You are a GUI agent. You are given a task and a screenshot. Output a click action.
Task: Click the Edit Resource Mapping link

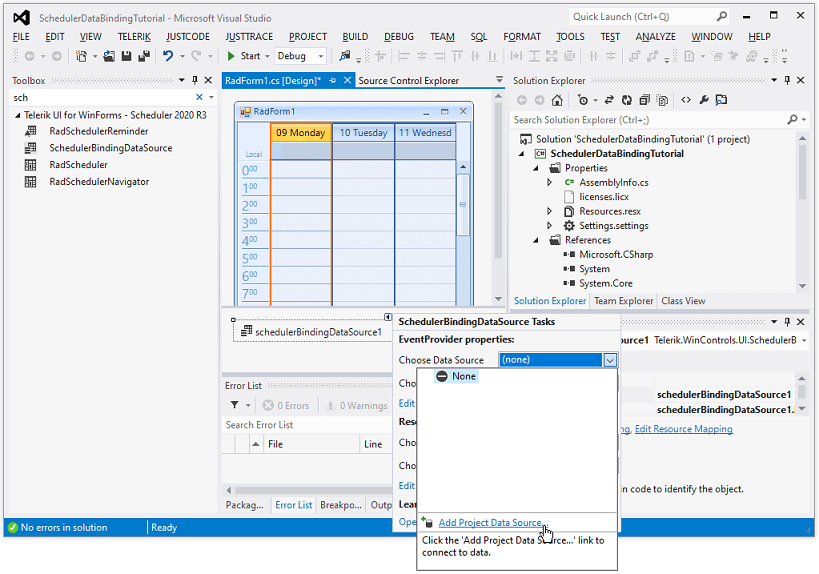coord(684,429)
